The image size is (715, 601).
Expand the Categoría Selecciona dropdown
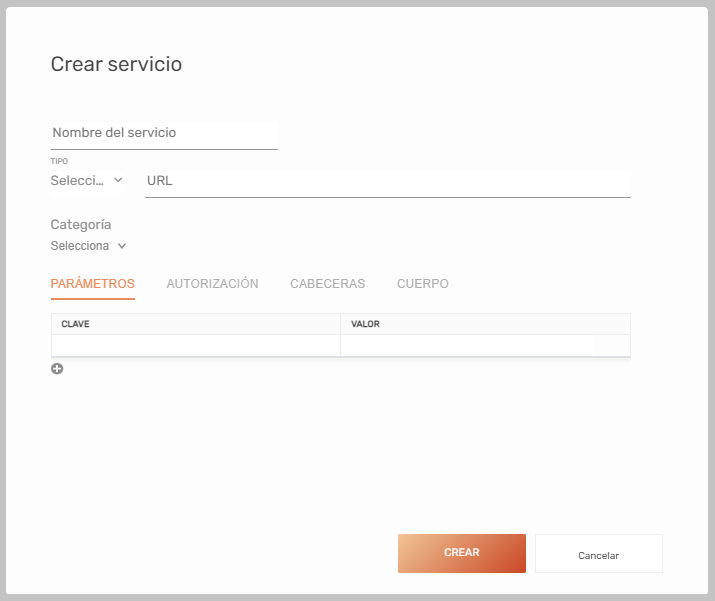pyautogui.click(x=88, y=246)
